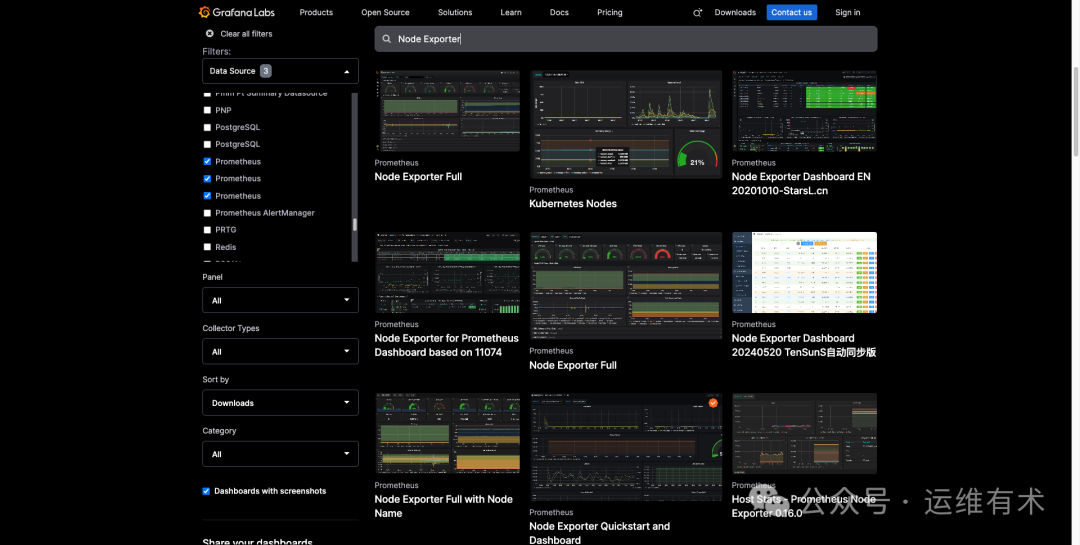Click the Grafana Labs logo
Screen dimensions: 1080x545
point(237,12)
